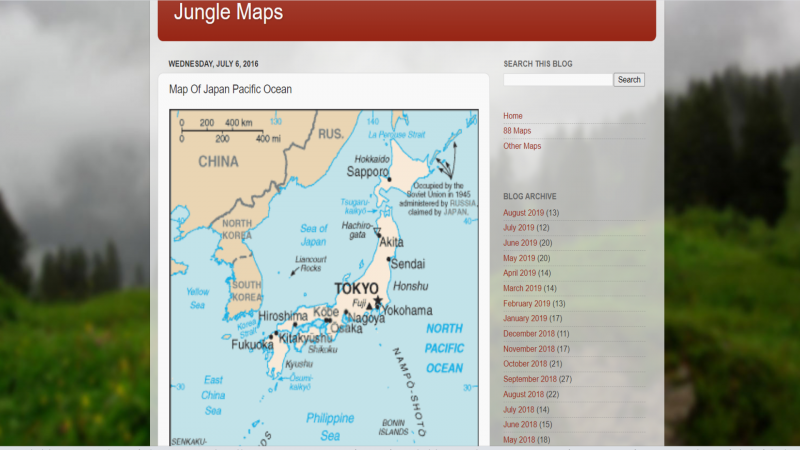The height and width of the screenshot is (450, 800).
Task: Click the Japan map image
Action: pos(324,277)
